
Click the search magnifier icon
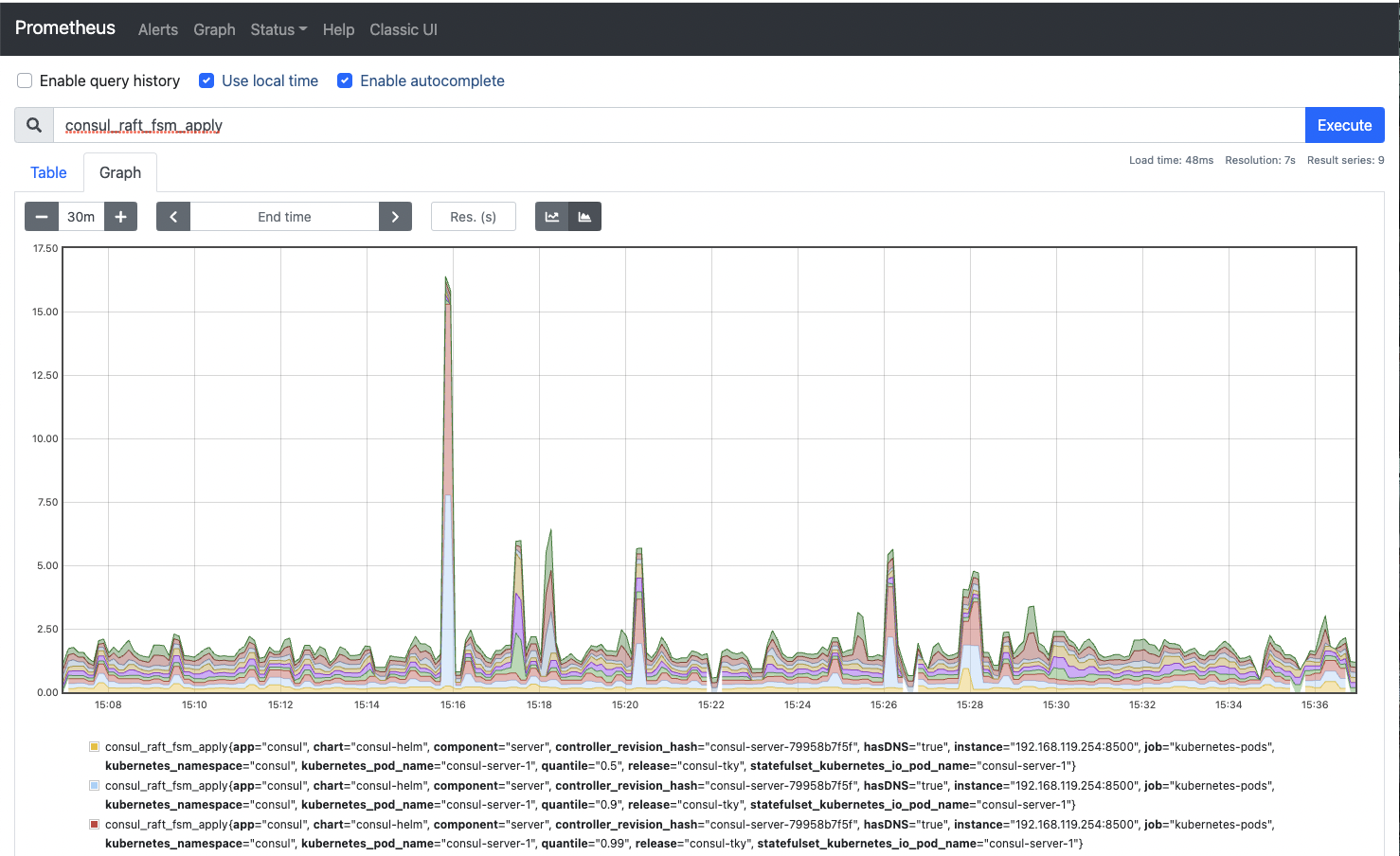pyautogui.click(x=34, y=125)
